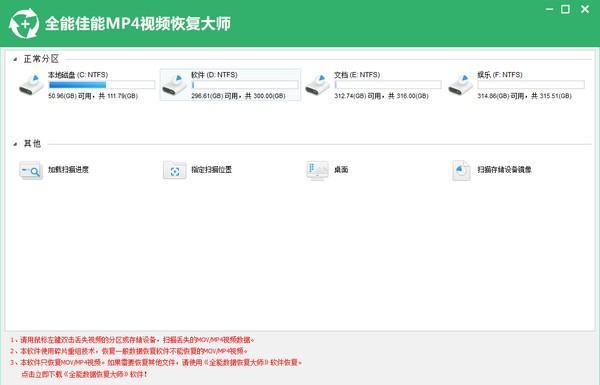Collapse the 其他 section
This screenshot has width=600, height=385.
click(x=15, y=144)
